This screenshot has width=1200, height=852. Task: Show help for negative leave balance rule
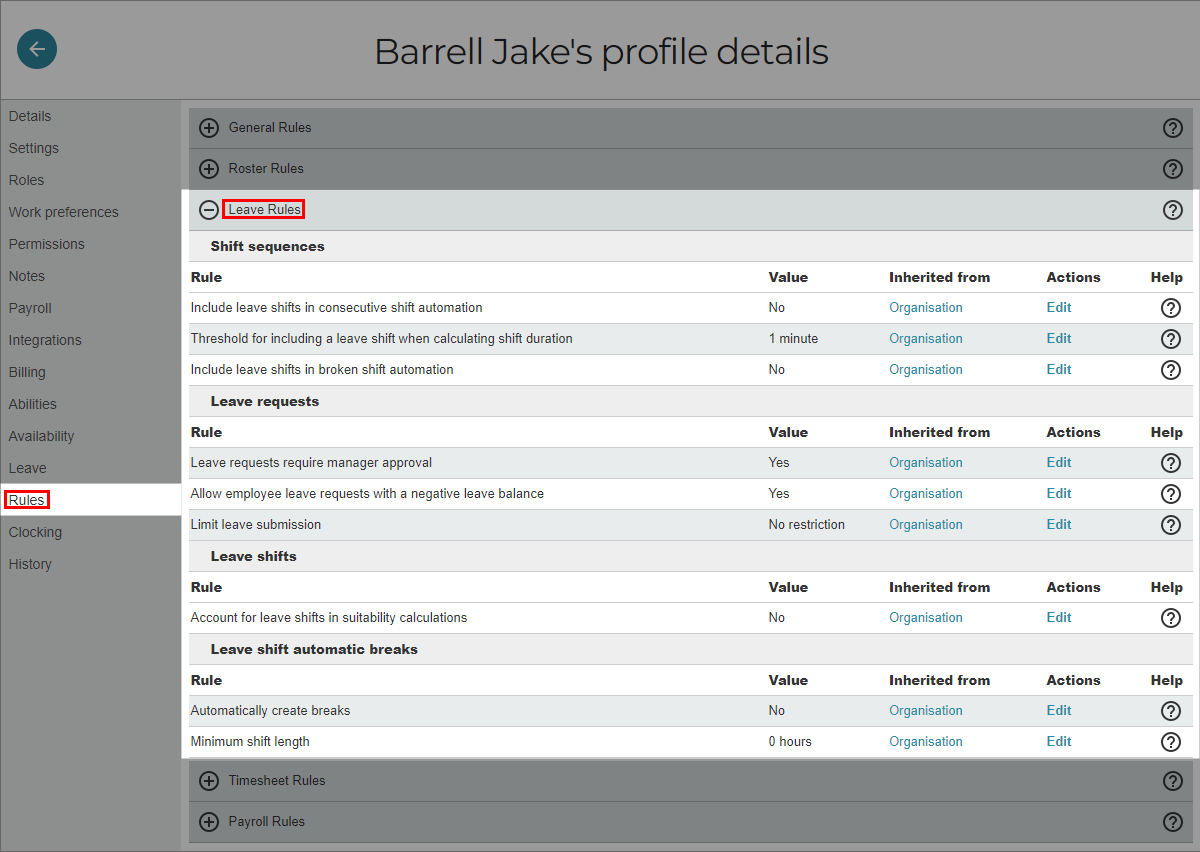[x=1171, y=494]
